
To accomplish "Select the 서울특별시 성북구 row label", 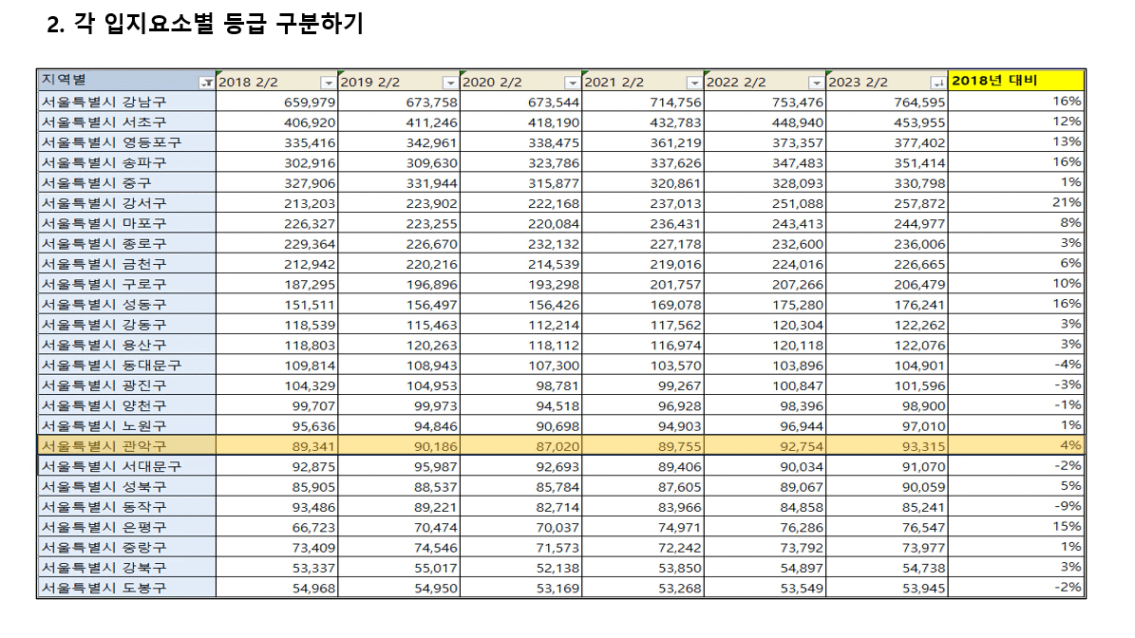I will tap(126, 487).
